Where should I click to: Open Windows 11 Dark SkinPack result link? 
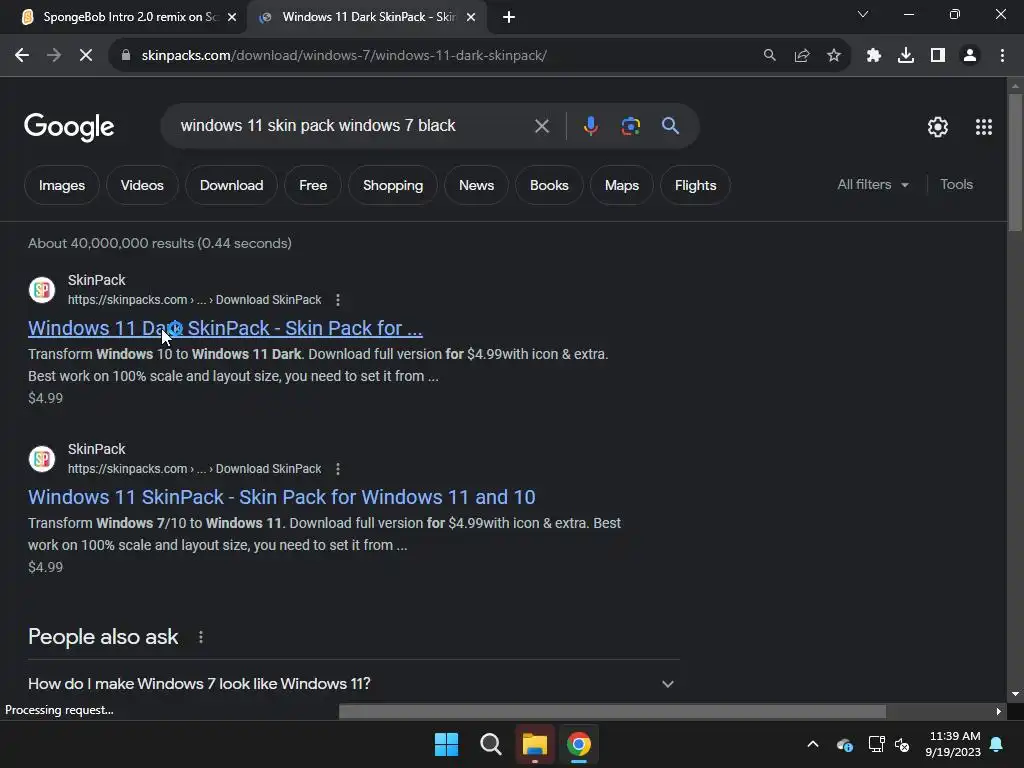pos(225,328)
